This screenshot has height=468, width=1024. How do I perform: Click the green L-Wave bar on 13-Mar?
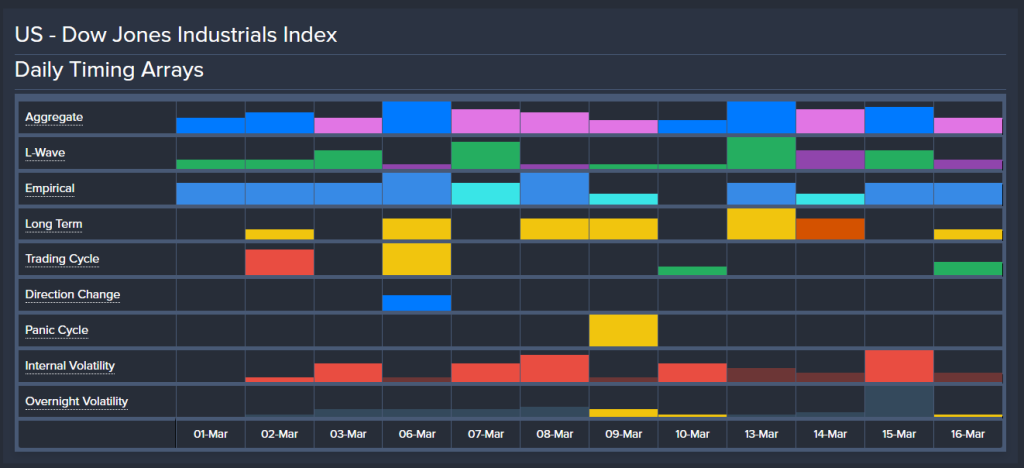tap(761, 153)
